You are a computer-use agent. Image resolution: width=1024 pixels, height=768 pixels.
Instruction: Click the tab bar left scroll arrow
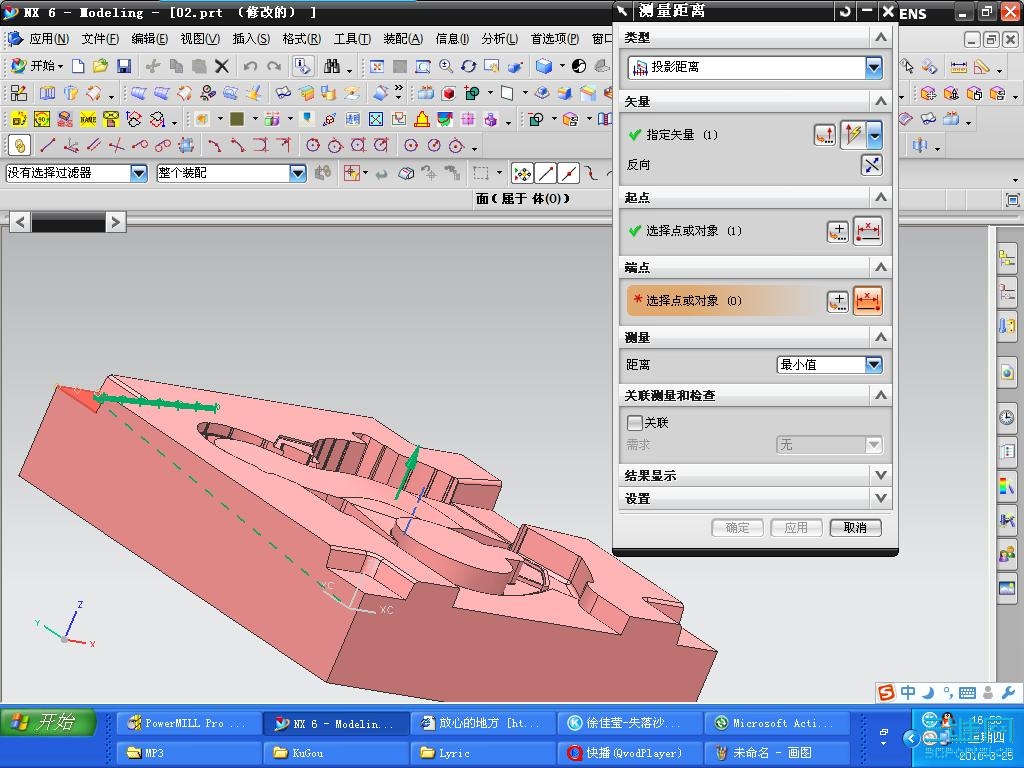(20, 222)
